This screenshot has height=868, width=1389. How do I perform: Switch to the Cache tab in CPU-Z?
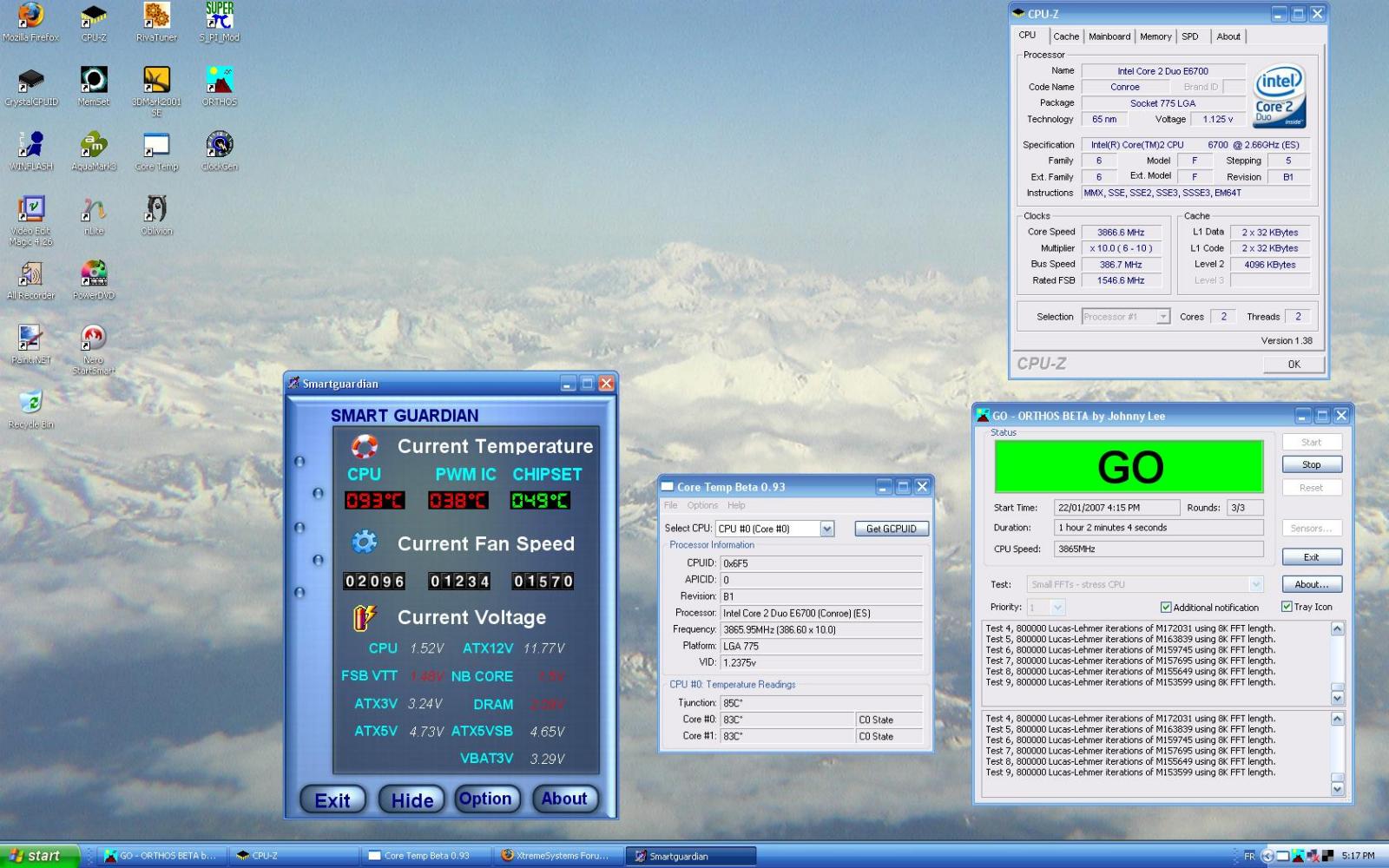[1066, 36]
